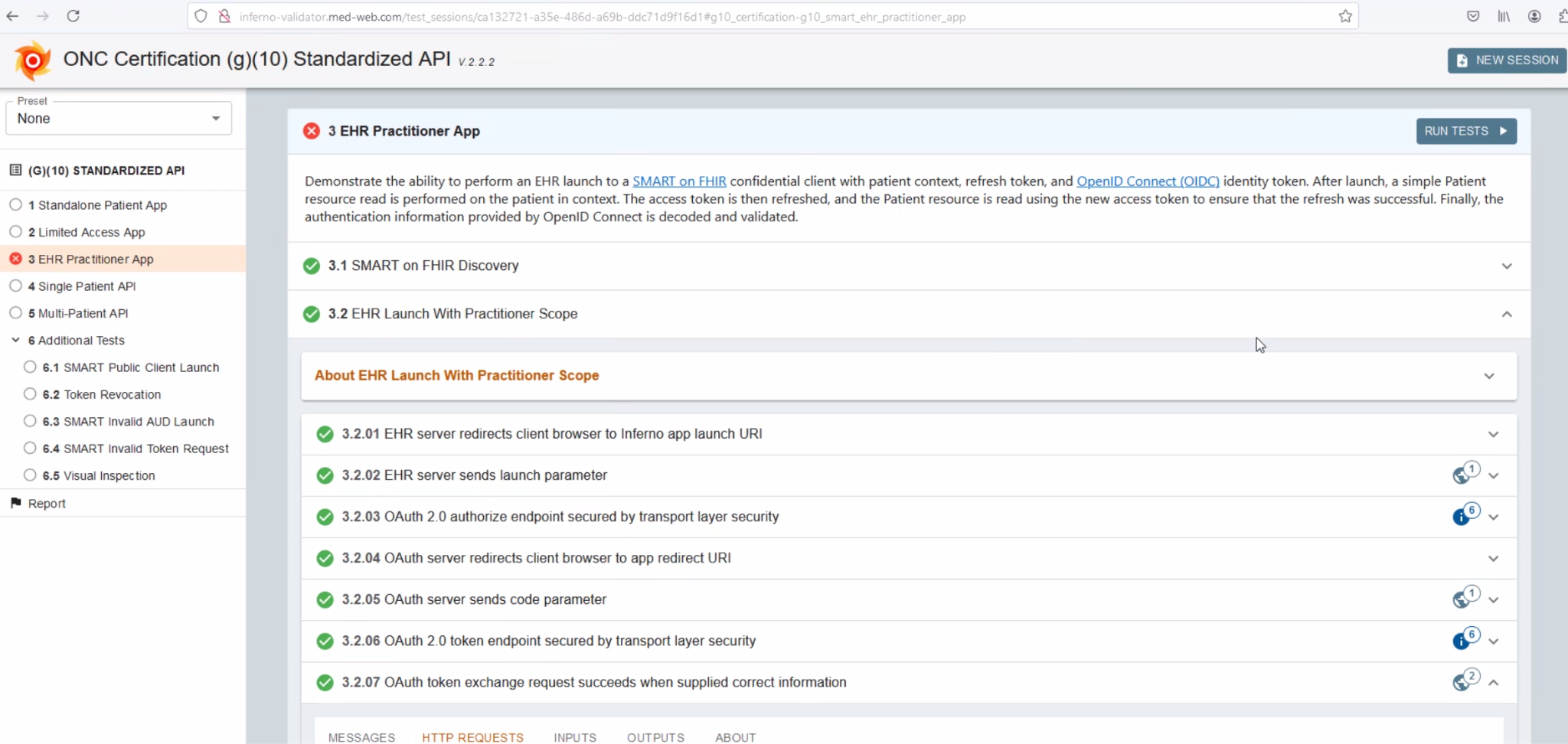Click the Inferno flame logo icon

[x=33, y=60]
